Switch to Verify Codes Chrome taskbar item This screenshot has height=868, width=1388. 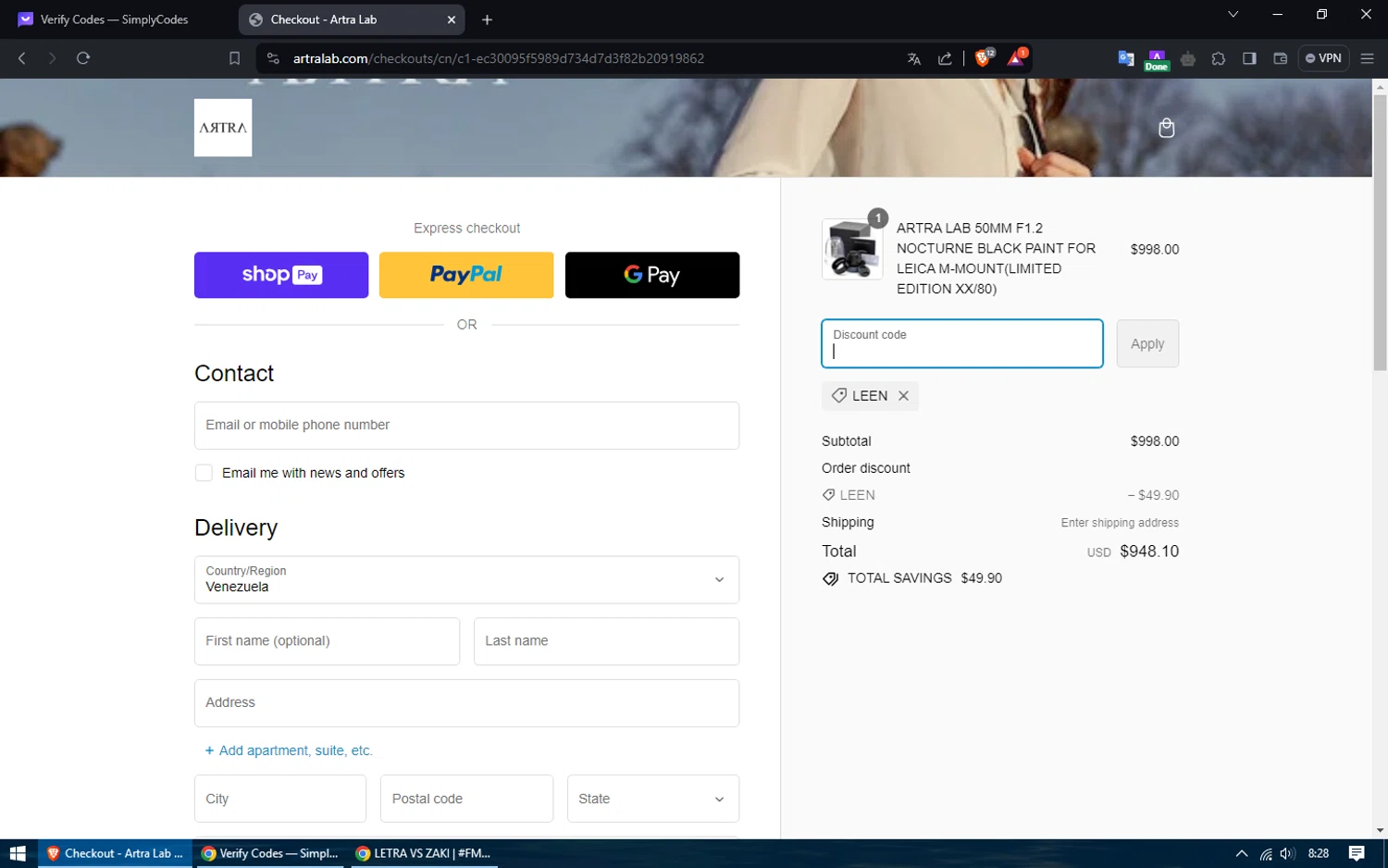click(x=270, y=853)
